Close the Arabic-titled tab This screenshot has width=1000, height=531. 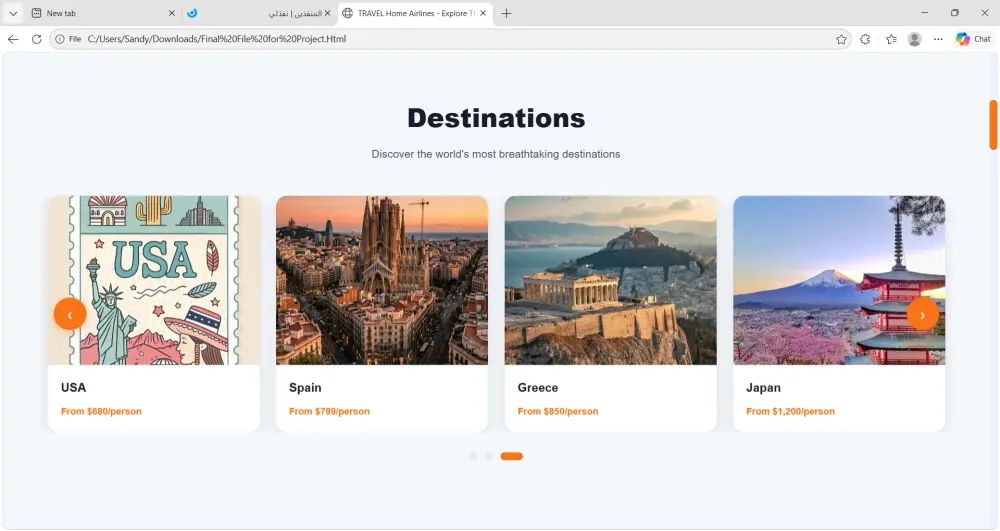[327, 13]
